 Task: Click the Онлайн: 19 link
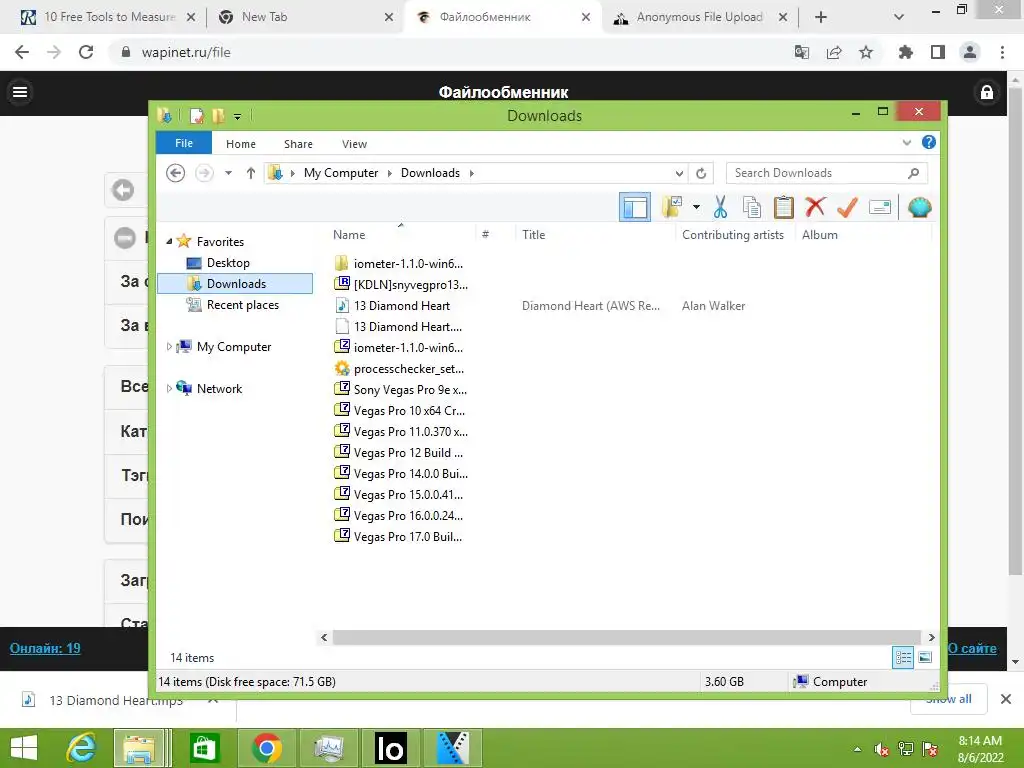(45, 648)
